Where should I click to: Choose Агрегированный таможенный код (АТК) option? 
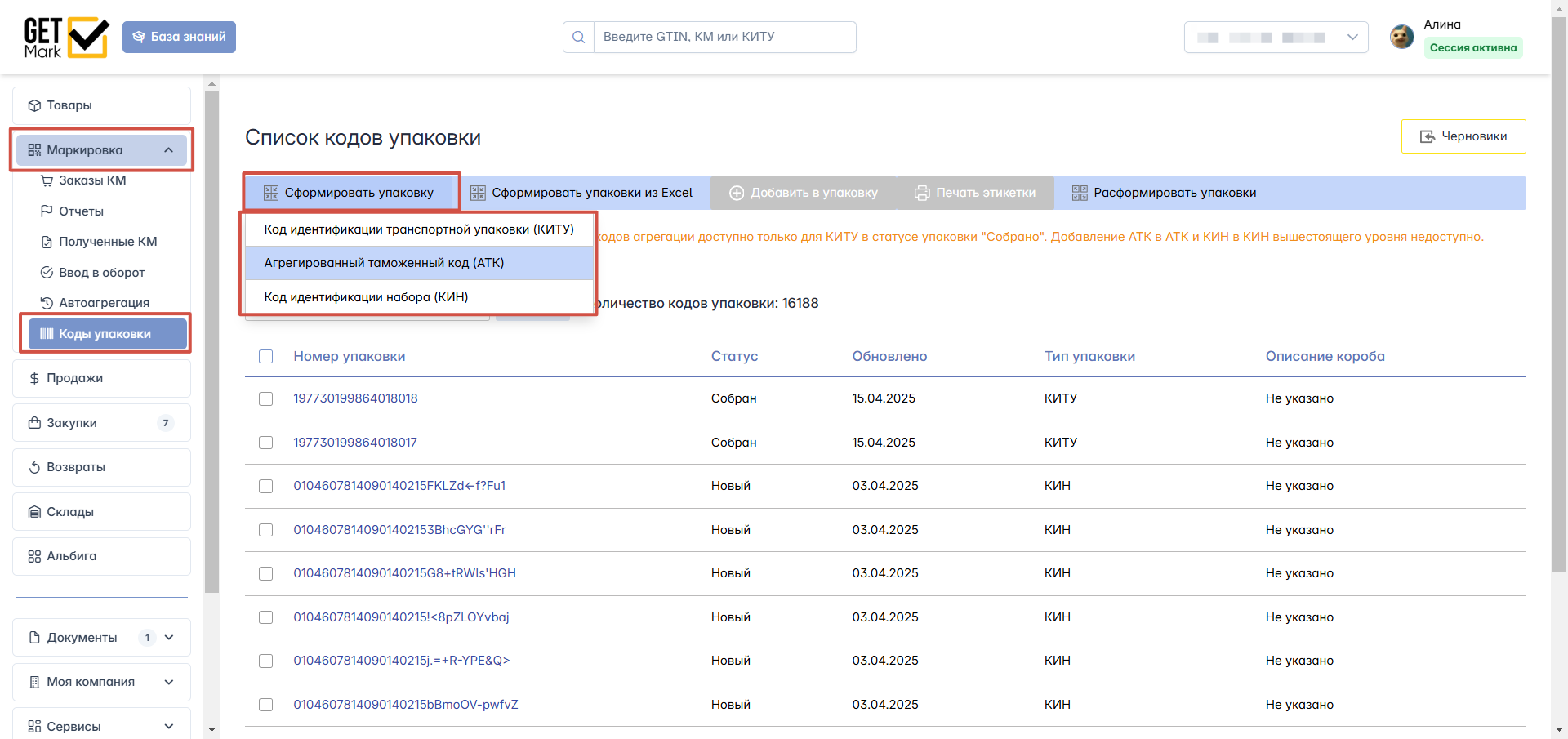pos(384,263)
